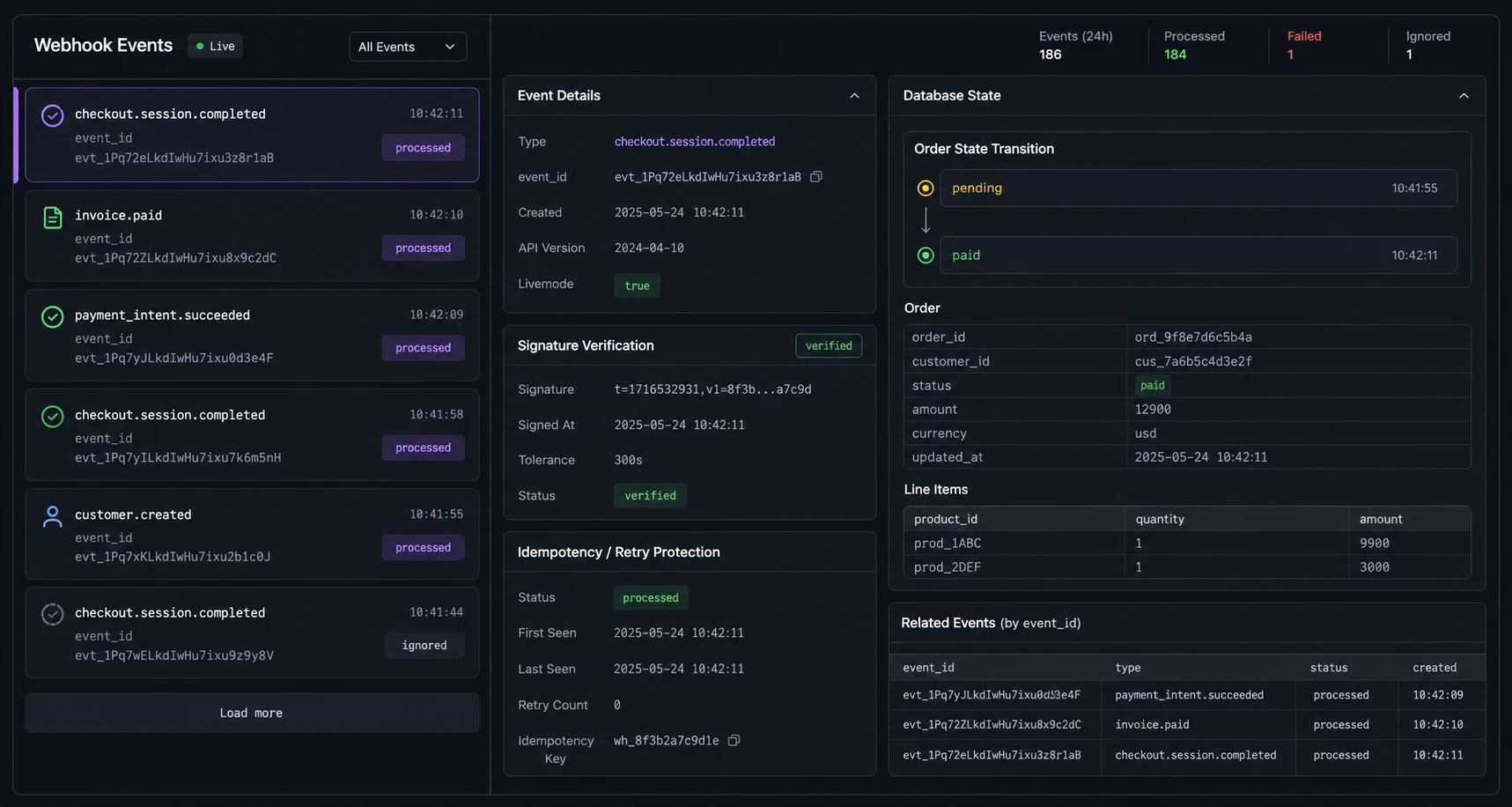
Task: Click the paid order state row
Action: click(1198, 255)
